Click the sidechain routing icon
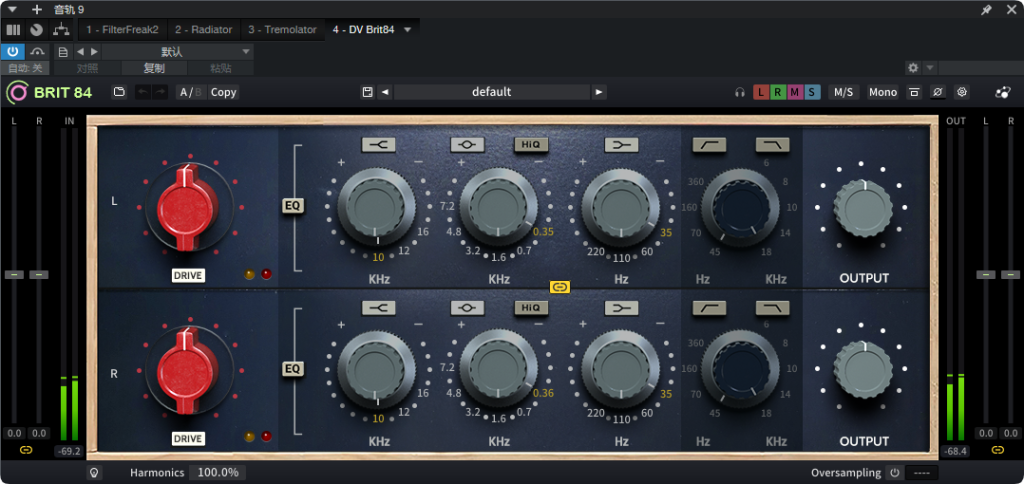Screen dimensions: 1024x484 pyautogui.click(x=61, y=30)
